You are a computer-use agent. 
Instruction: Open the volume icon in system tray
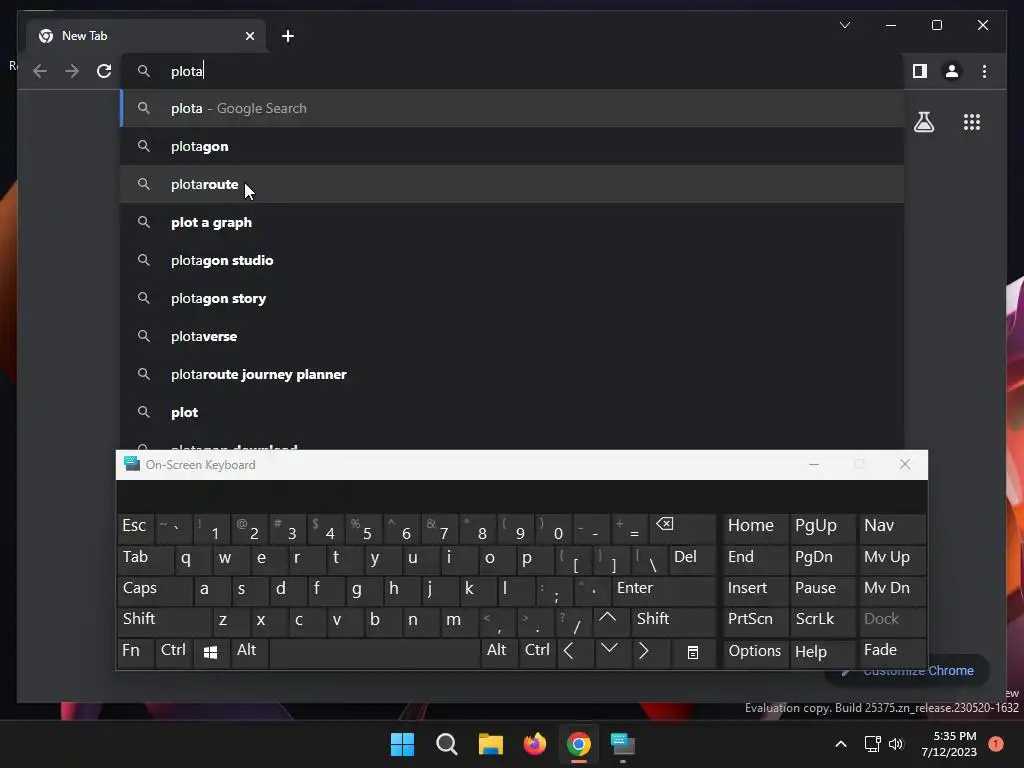(896, 744)
